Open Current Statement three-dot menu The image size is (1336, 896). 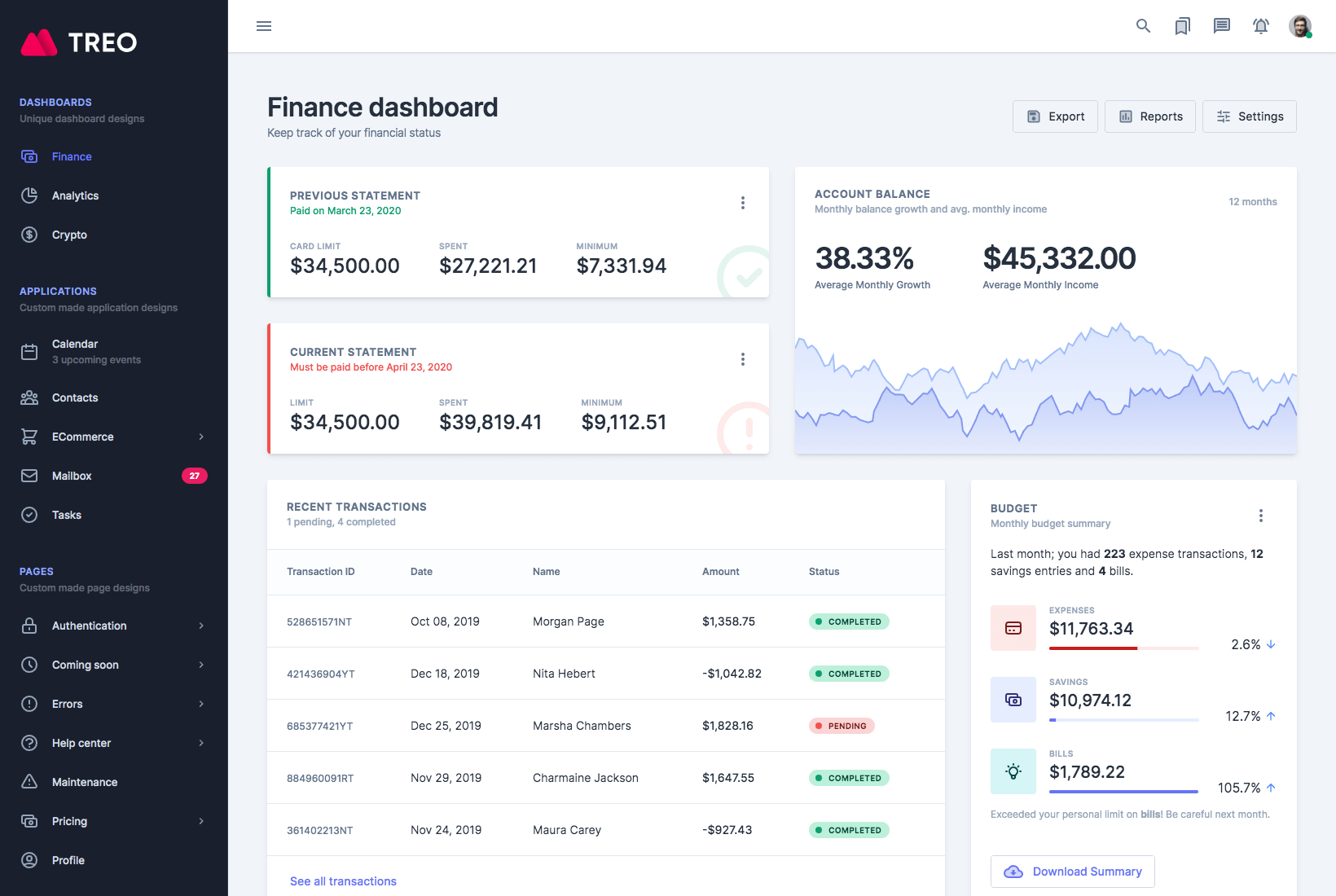click(742, 359)
